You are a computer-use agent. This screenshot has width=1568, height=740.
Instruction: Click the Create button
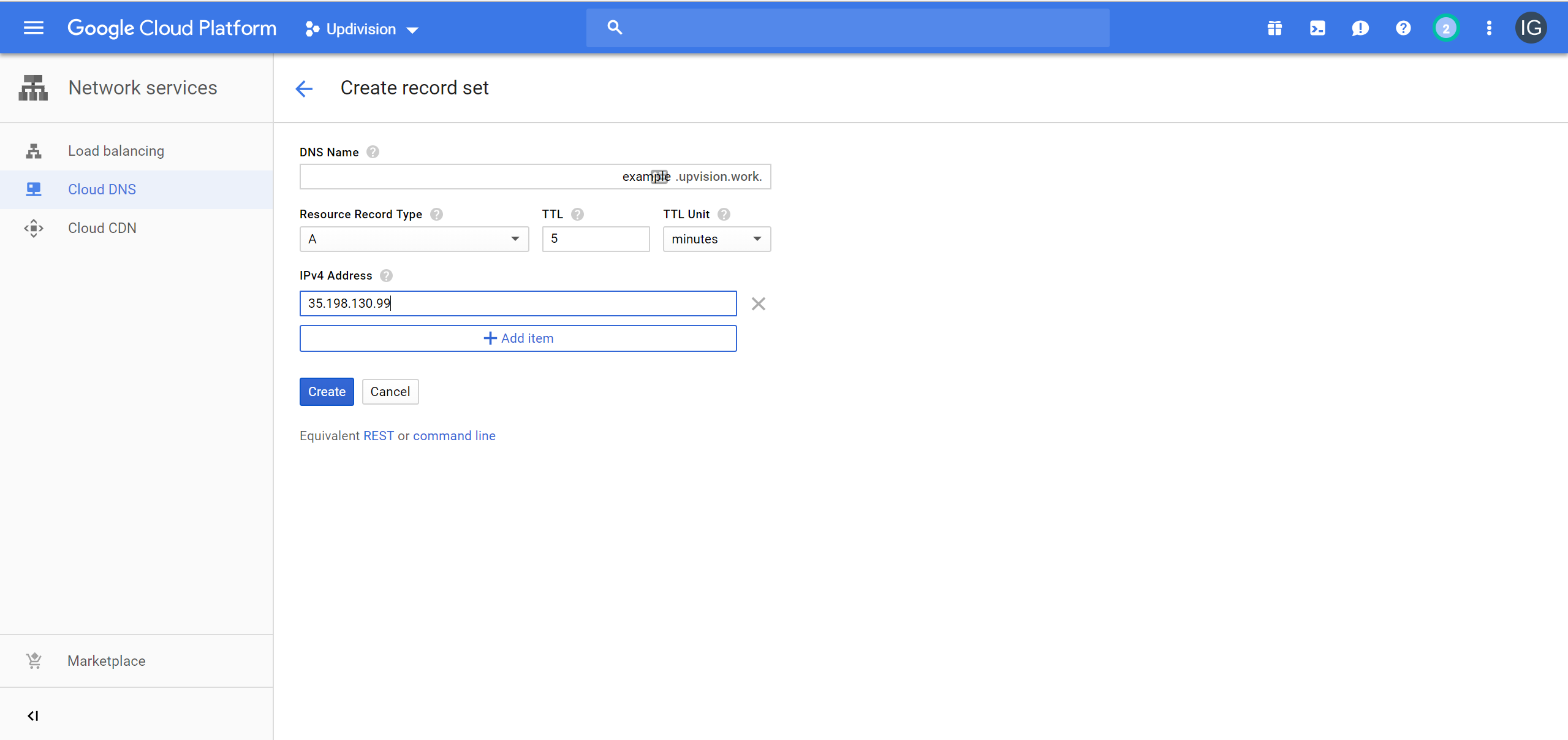click(327, 391)
